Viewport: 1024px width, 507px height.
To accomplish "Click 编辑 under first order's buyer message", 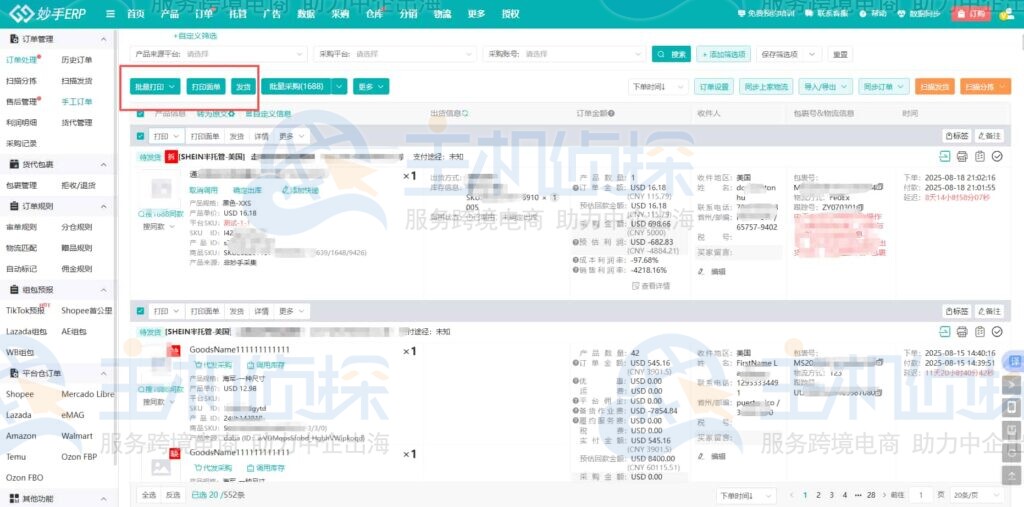I will (712, 271).
